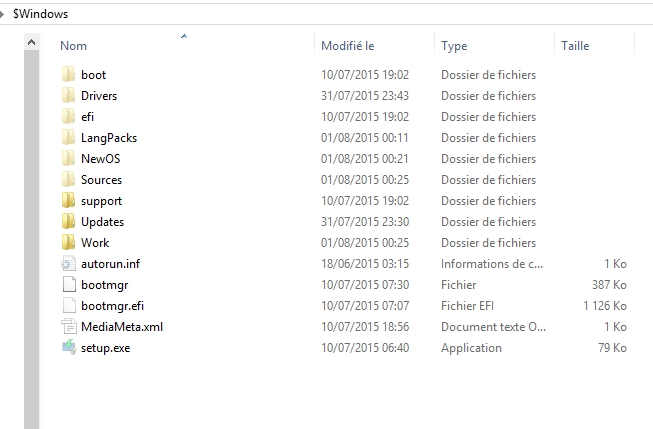Screen dimensions: 653x429
Task: Select the MediaMeta.xml document icon
Action: point(69,327)
